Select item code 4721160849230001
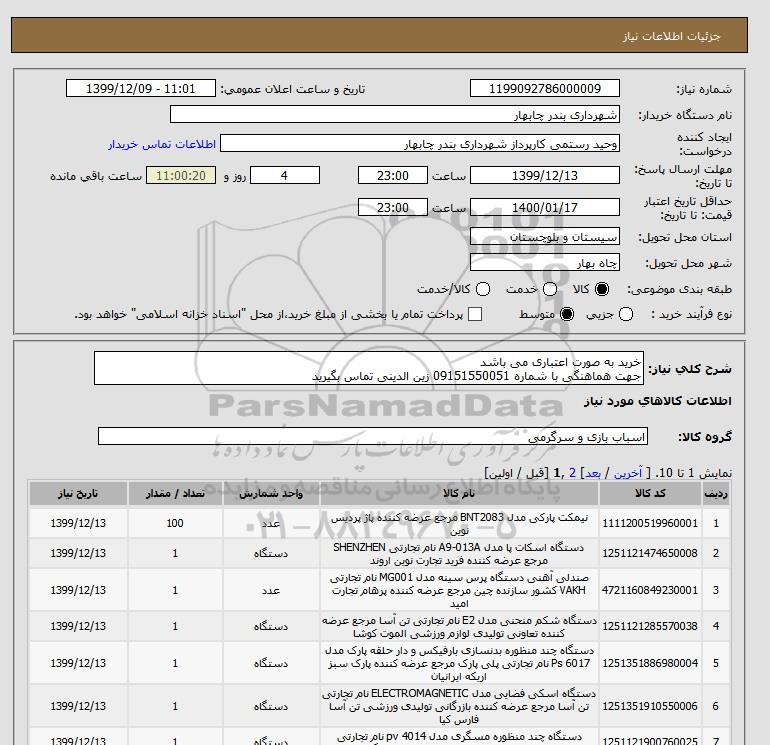The image size is (770, 745). pyautogui.click(x=650, y=590)
